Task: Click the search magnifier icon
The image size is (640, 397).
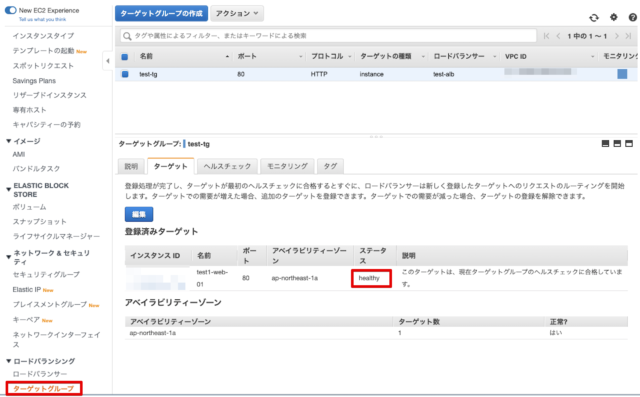Action: [127, 36]
